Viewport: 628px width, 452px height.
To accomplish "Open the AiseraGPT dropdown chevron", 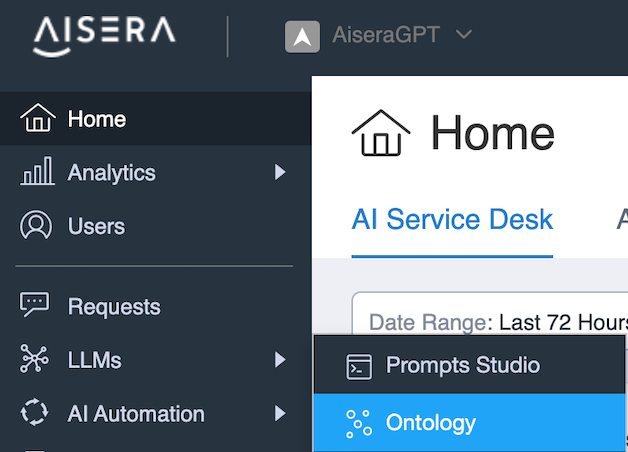I will (x=464, y=34).
